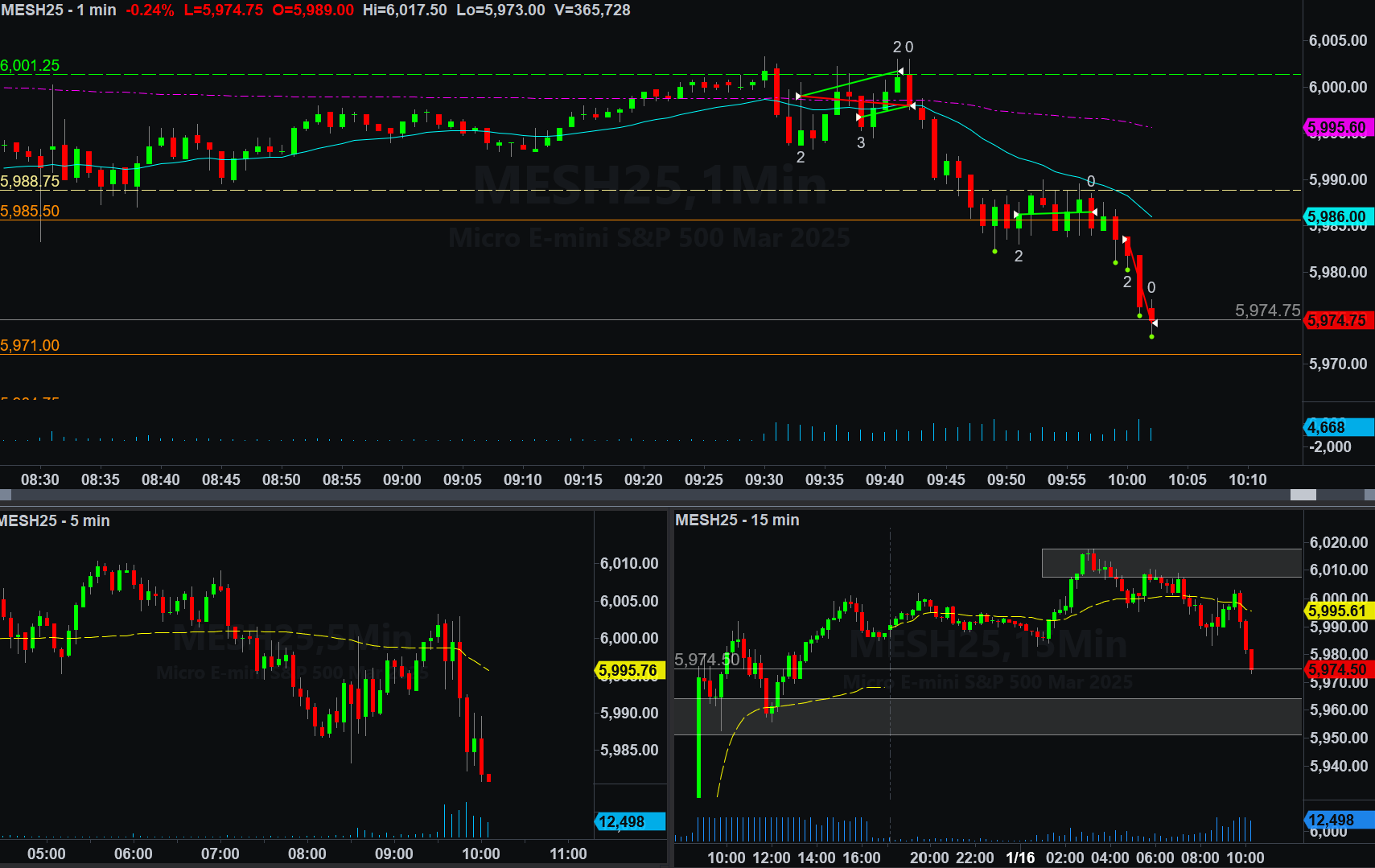Click the 1/16 date marker on 15 min axis
This screenshot has height=868, width=1375.
pos(1020,858)
